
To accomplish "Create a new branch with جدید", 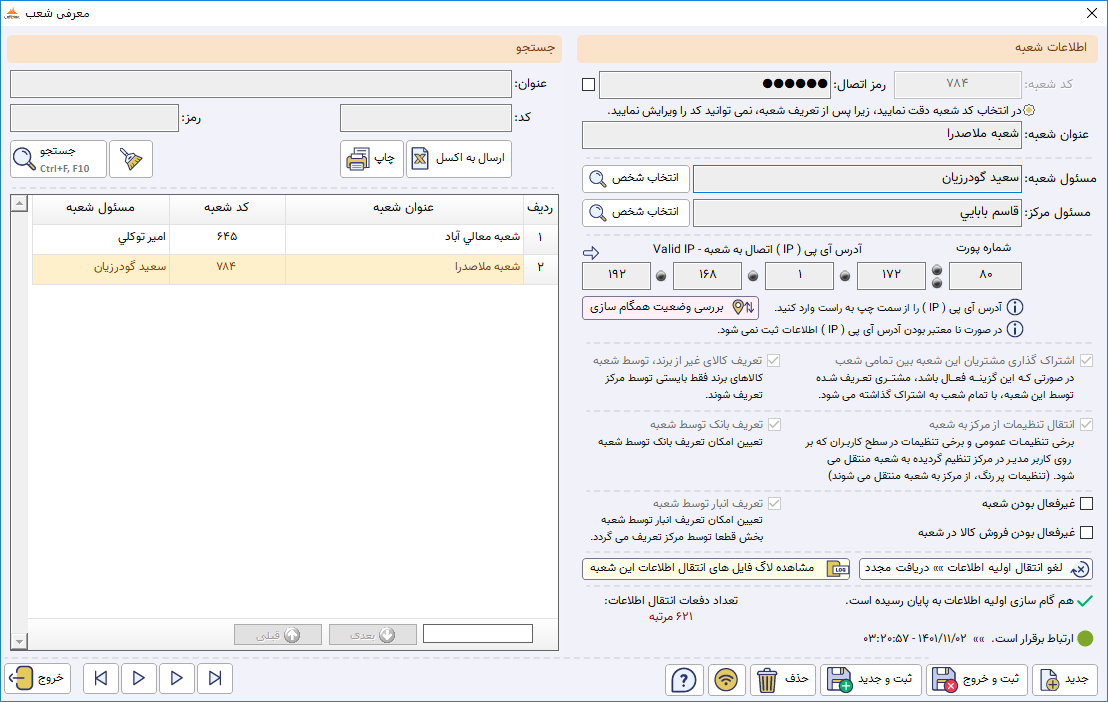I will tap(1065, 679).
